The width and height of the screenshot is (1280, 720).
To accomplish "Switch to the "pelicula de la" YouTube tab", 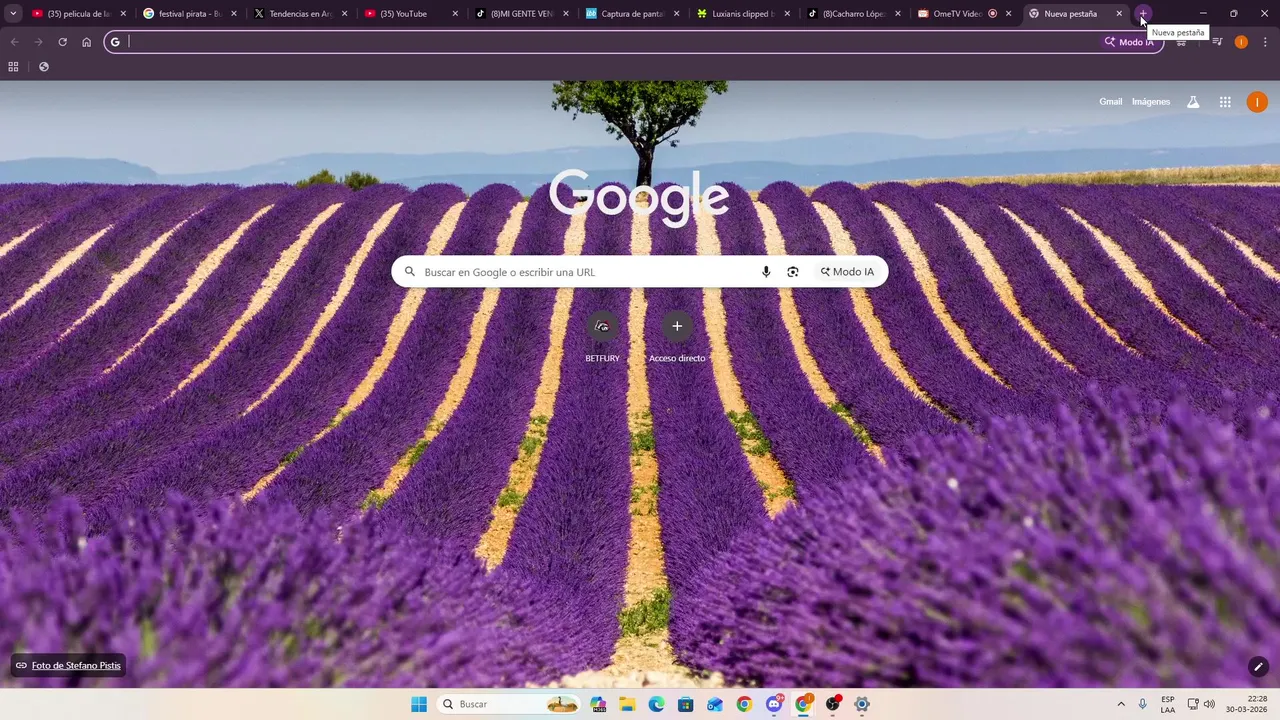I will tap(78, 14).
